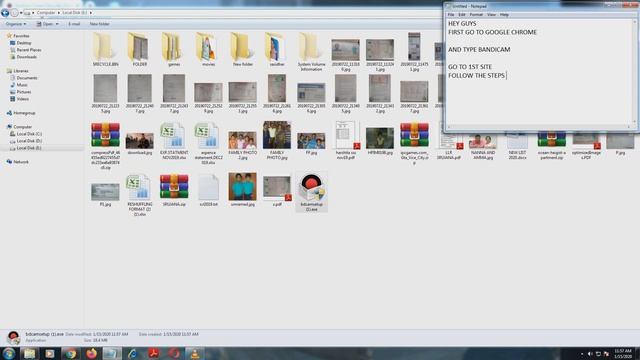640x360 pixels.
Task: Select the NANNA AND AMMA.jpg thumbnail
Action: click(483, 141)
